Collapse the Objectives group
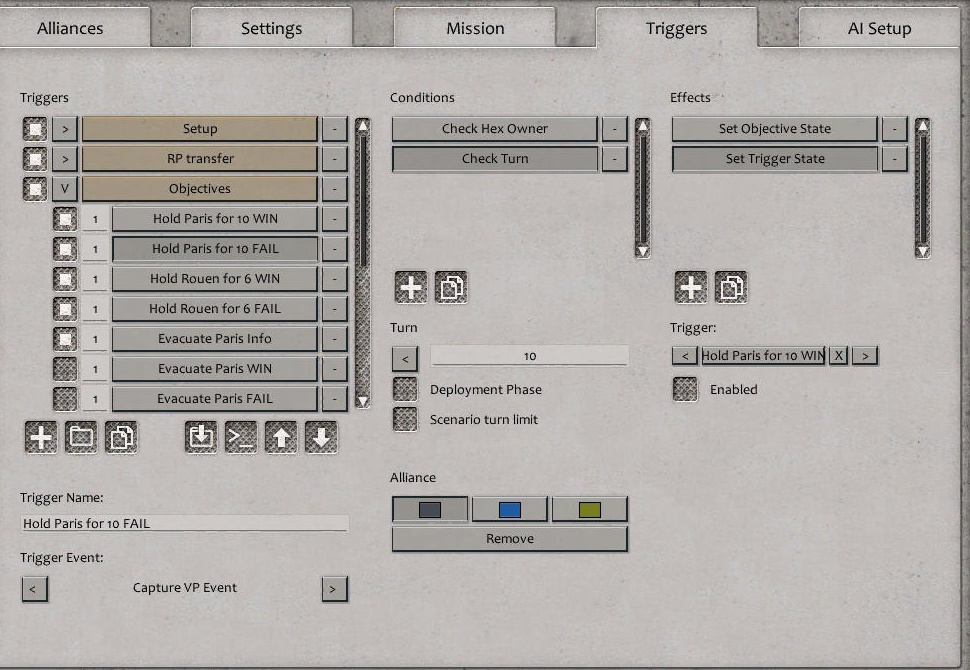 (64, 189)
